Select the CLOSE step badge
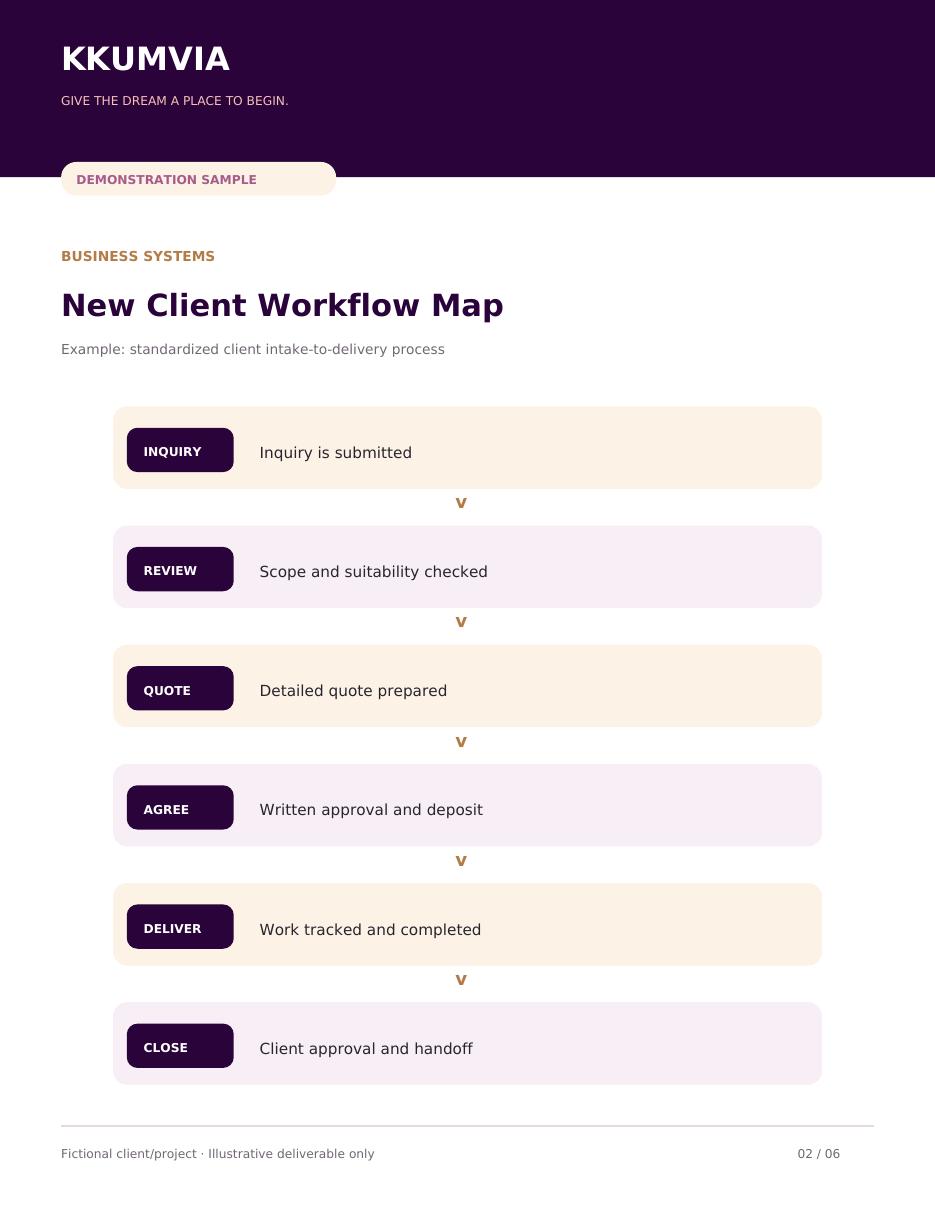 coord(180,1046)
